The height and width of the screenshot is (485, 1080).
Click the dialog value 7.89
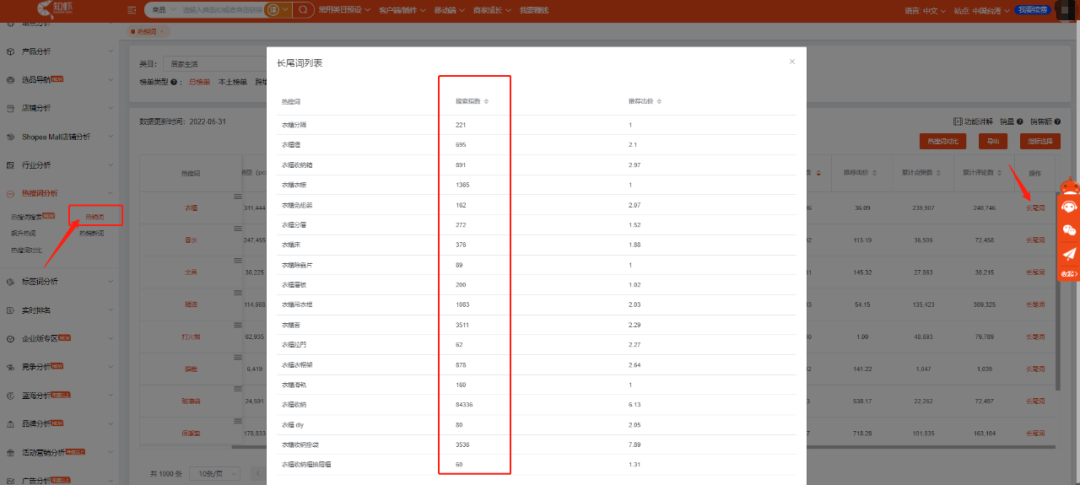click(x=634, y=444)
